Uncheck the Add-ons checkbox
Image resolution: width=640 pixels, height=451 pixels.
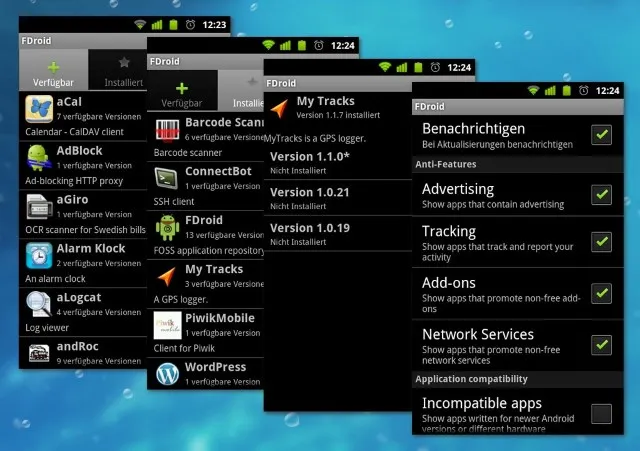601,293
